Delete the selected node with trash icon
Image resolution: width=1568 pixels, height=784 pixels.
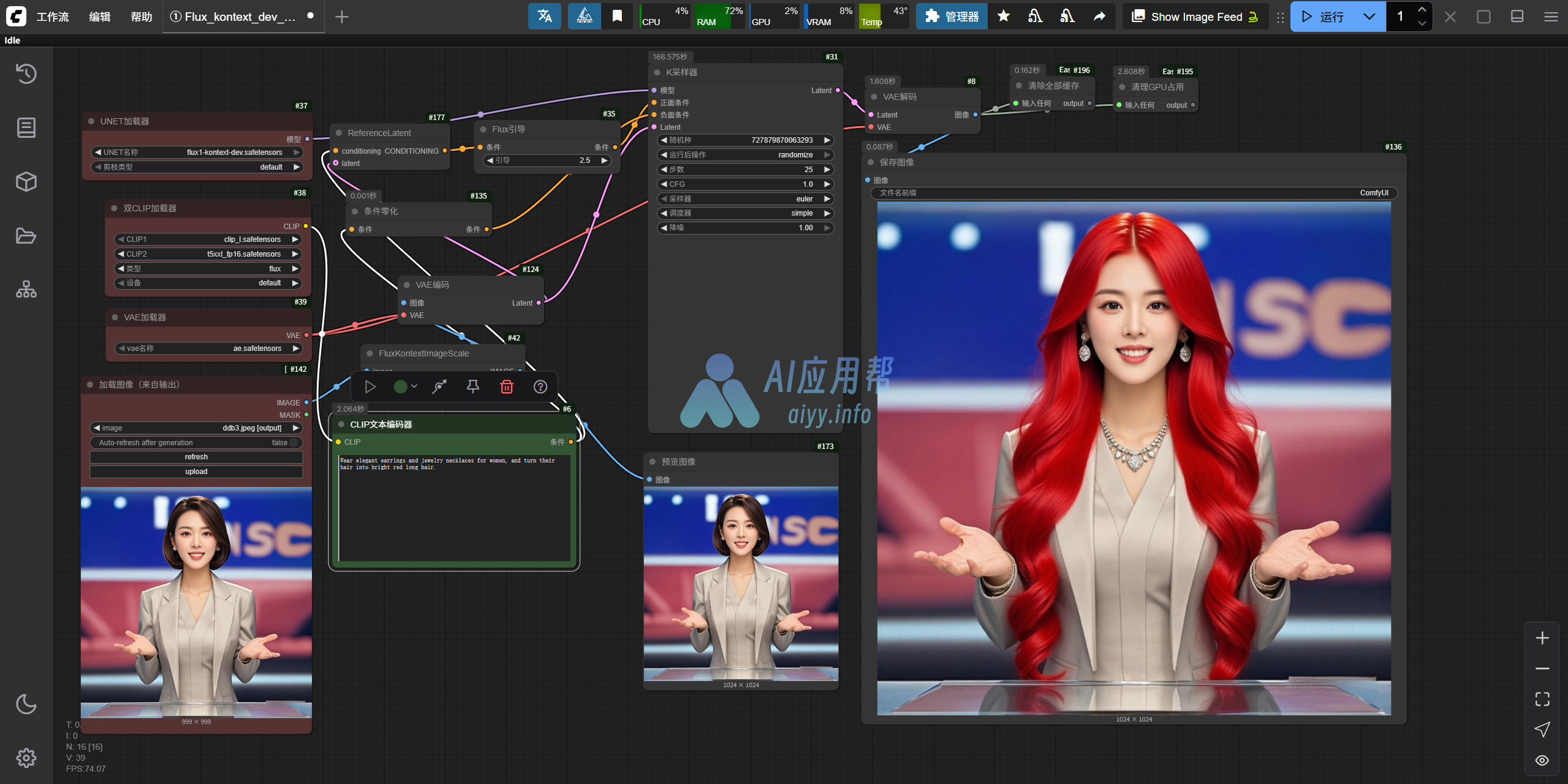(x=507, y=386)
